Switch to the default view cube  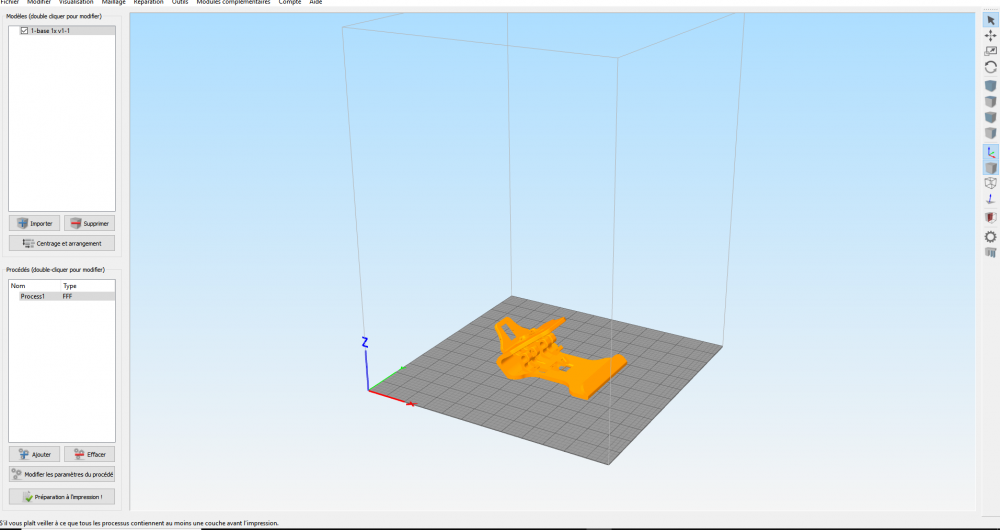click(990, 85)
